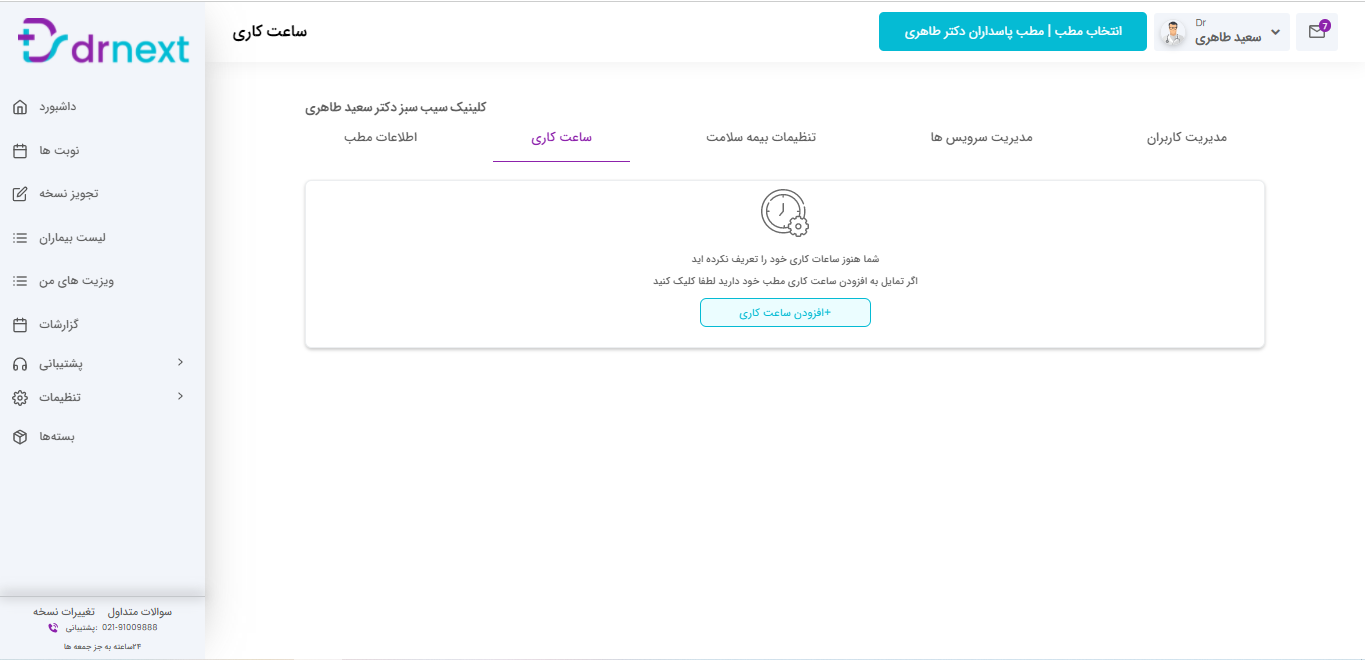Switch to the تنظیمات بیمه سلامت tab

pos(761,137)
